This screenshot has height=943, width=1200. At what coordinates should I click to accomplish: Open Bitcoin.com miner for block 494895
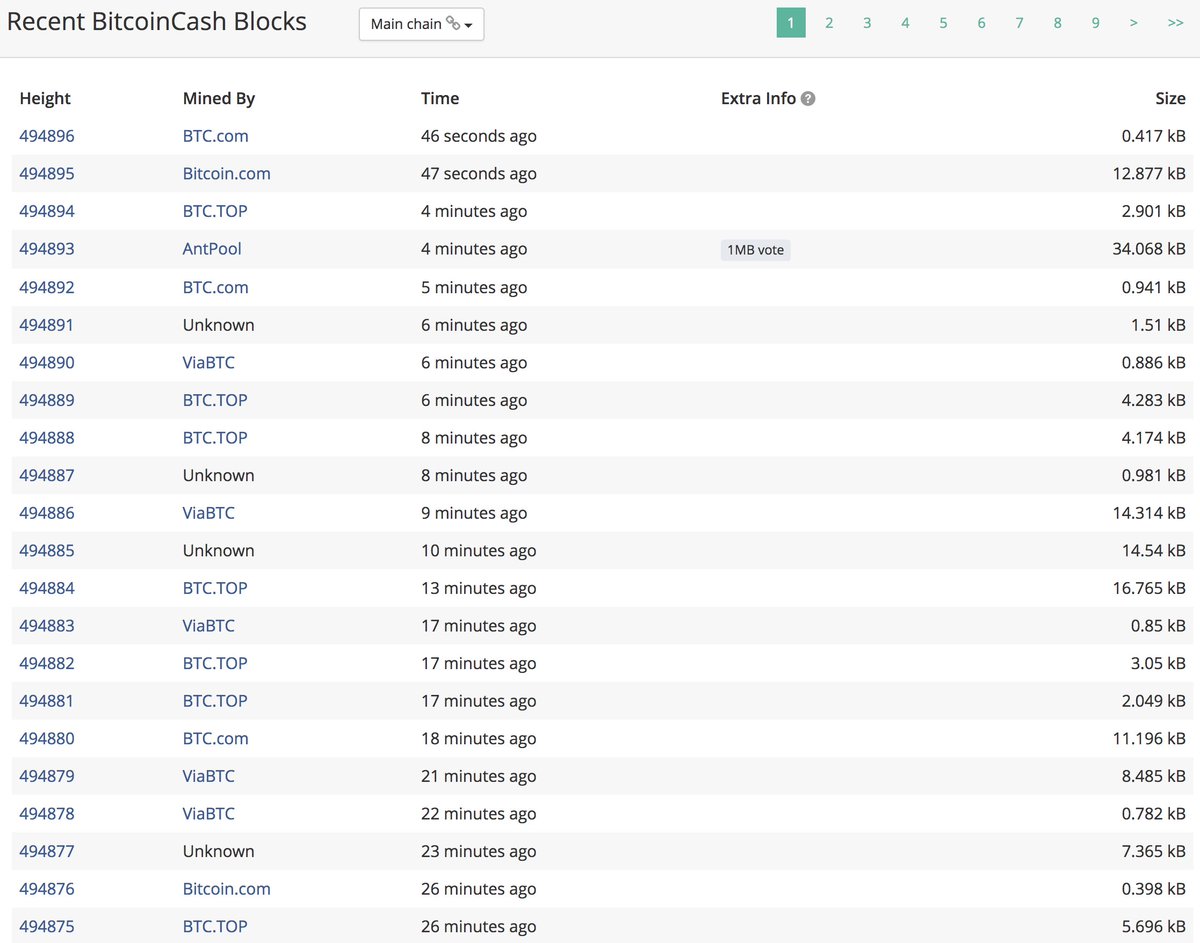coord(227,174)
